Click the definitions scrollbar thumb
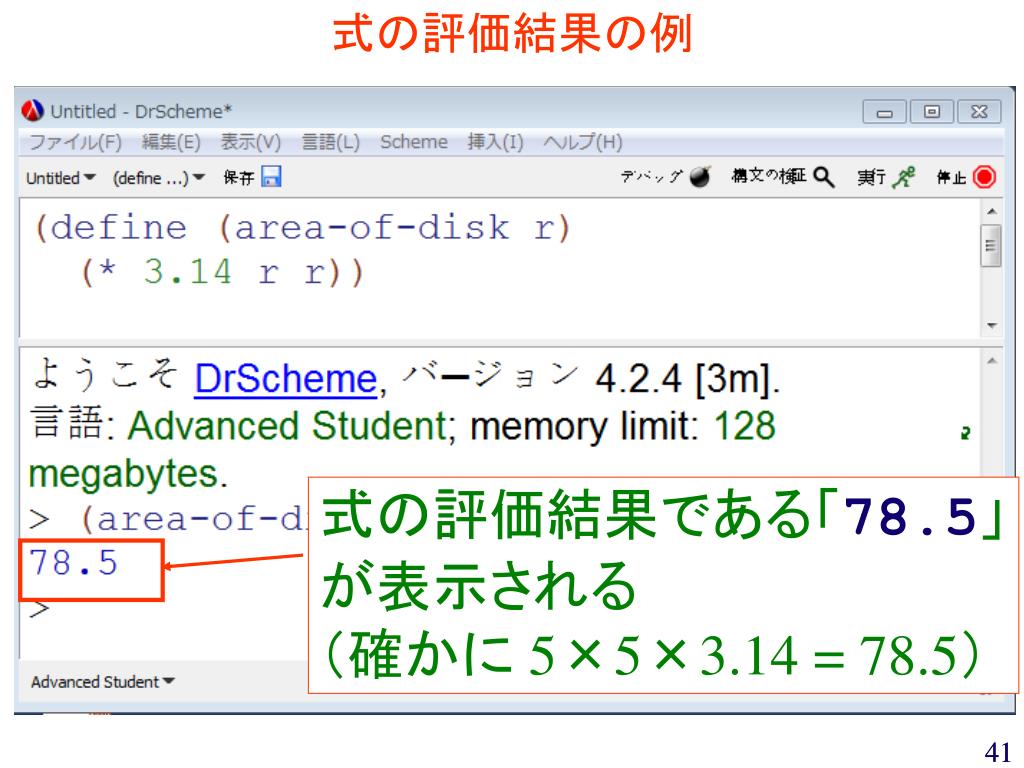The image size is (1024, 768). [x=991, y=246]
